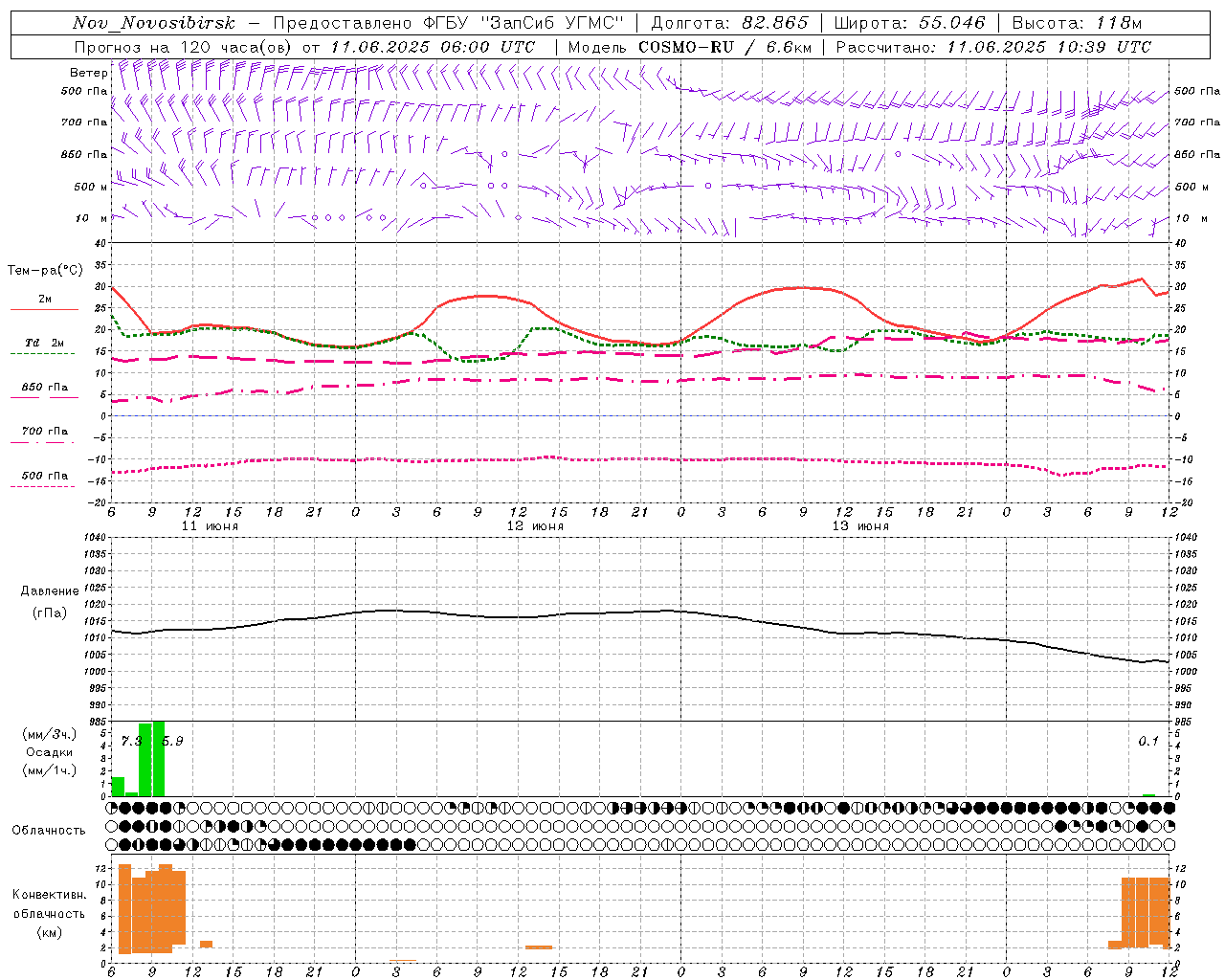Select the Прогноз на 120 часа(ов) text
The width and height of the screenshot is (1225, 980).
click(x=185, y=47)
